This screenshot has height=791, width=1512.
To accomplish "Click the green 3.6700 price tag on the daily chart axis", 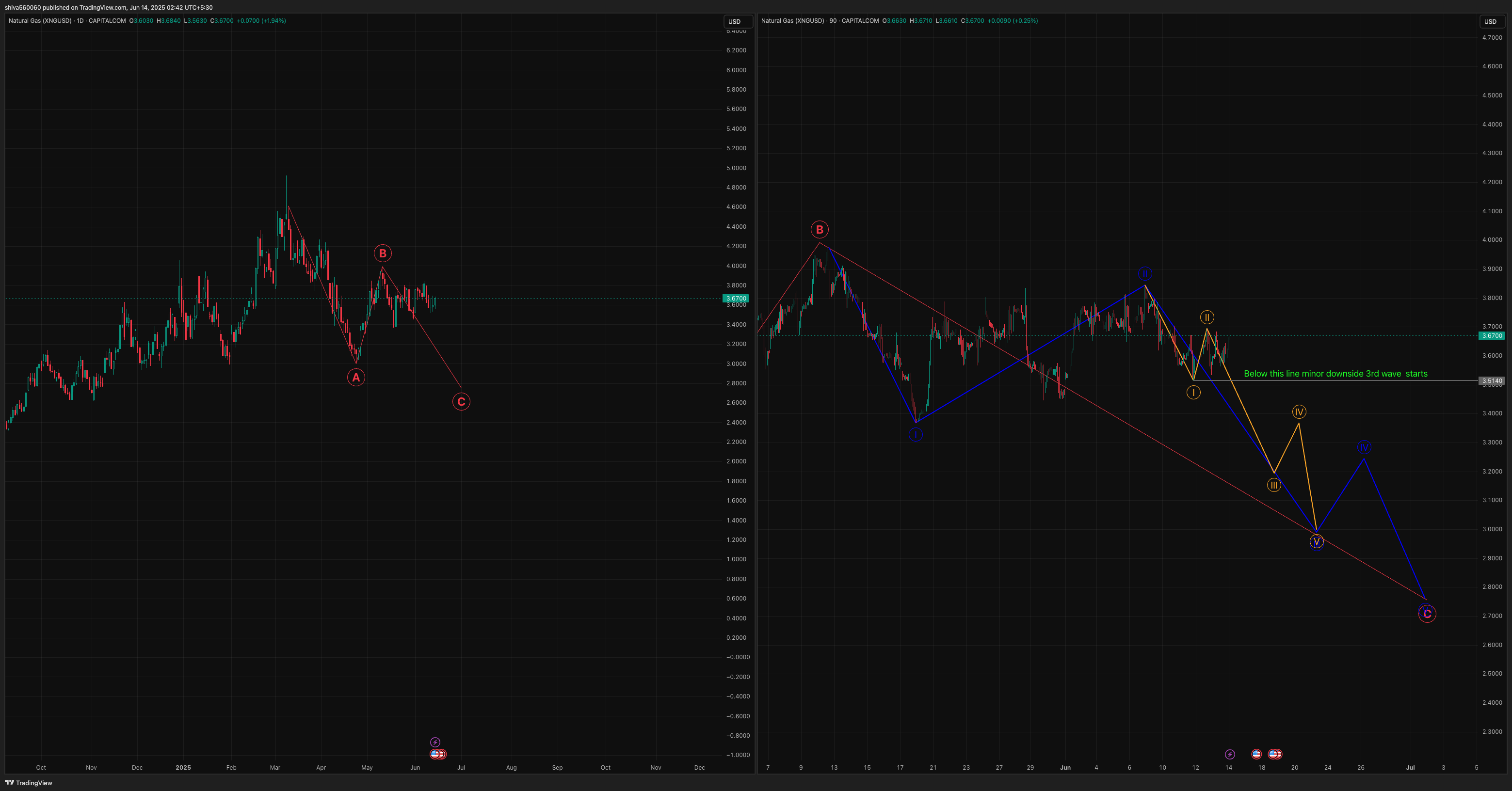I will 736,298.
